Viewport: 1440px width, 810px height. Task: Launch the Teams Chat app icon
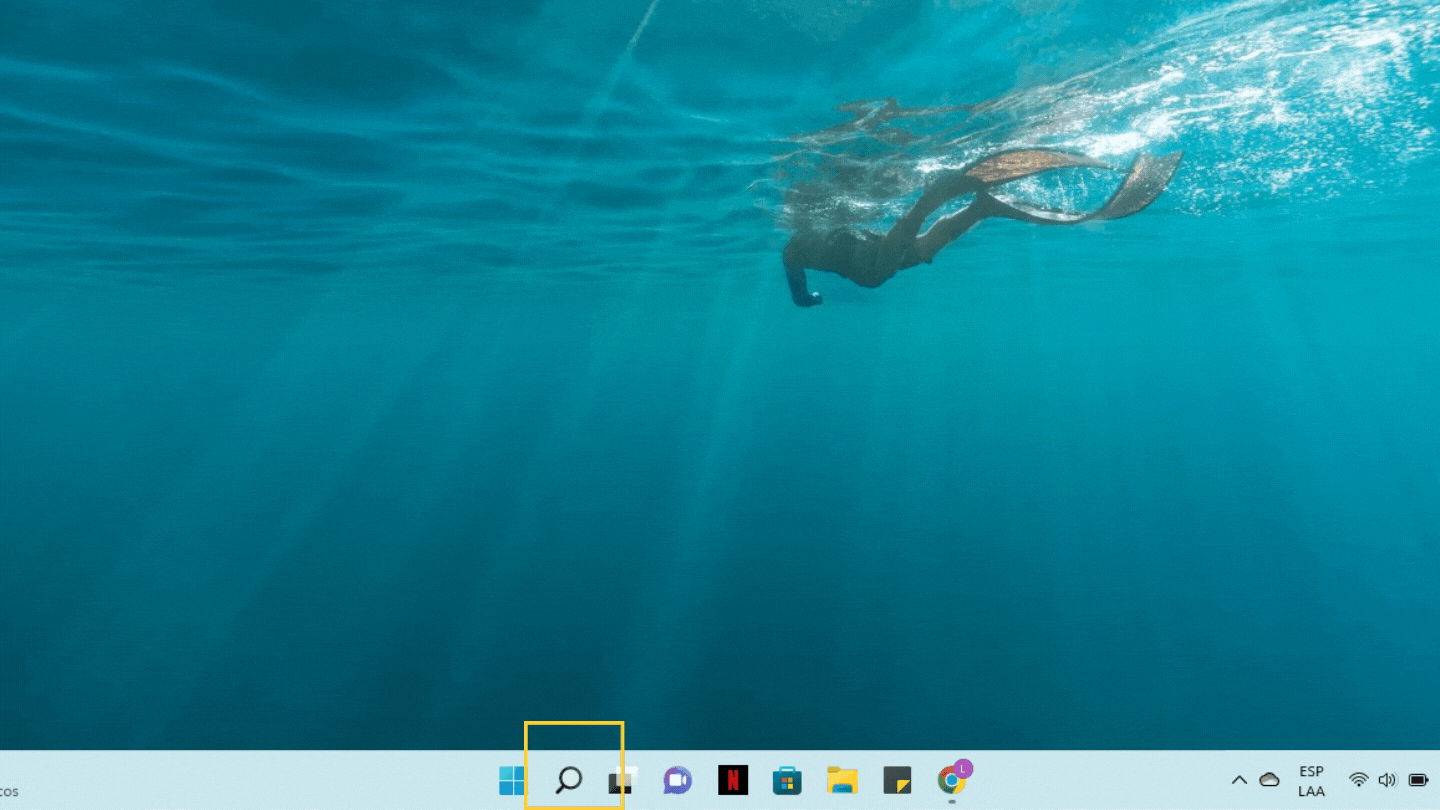(677, 780)
